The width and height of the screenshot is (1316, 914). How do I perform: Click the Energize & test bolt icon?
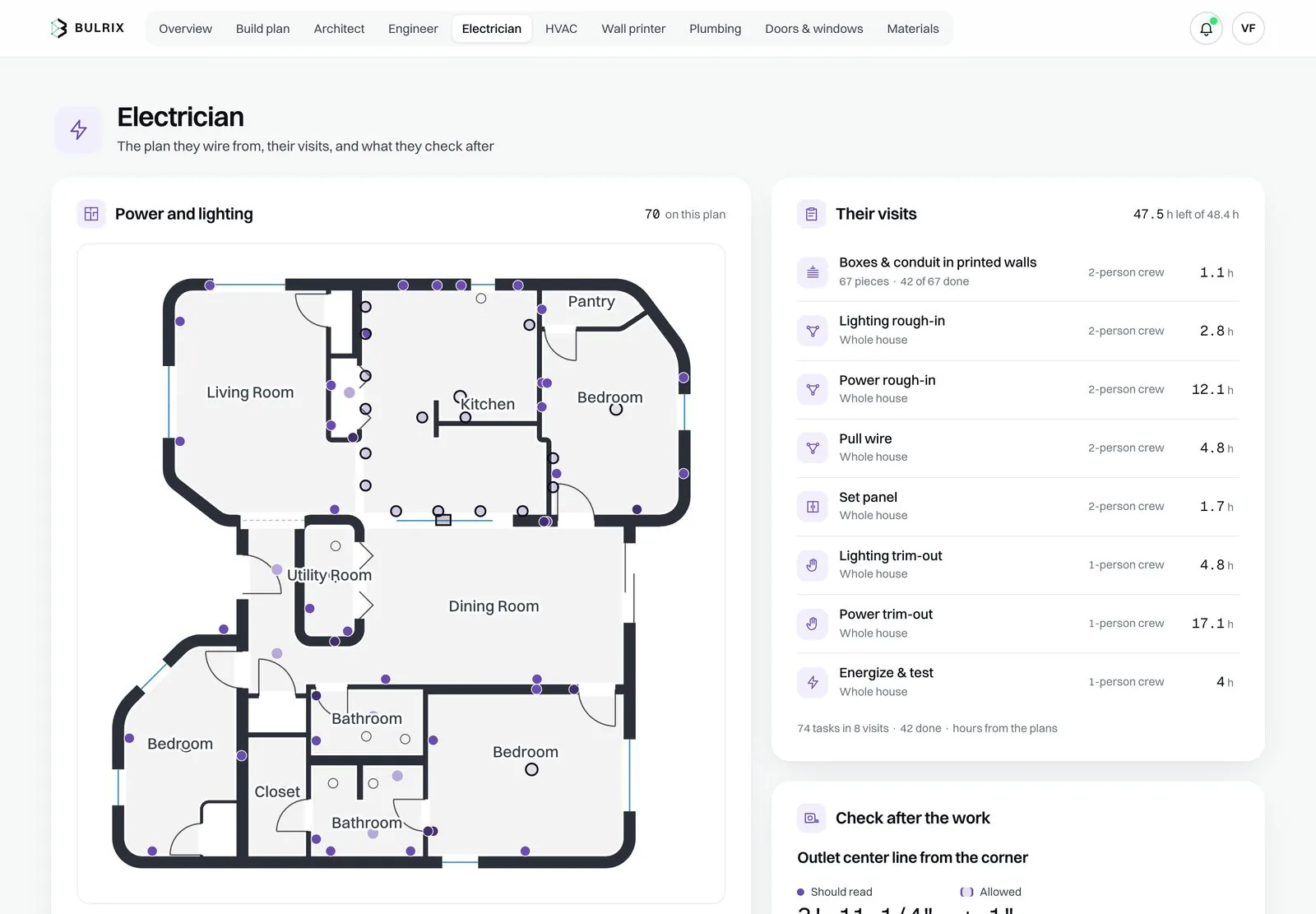(813, 682)
